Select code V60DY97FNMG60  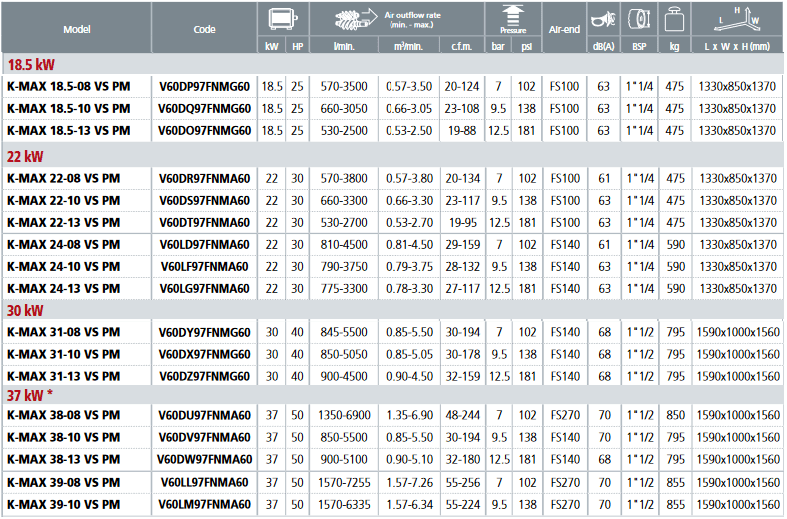[204, 332]
